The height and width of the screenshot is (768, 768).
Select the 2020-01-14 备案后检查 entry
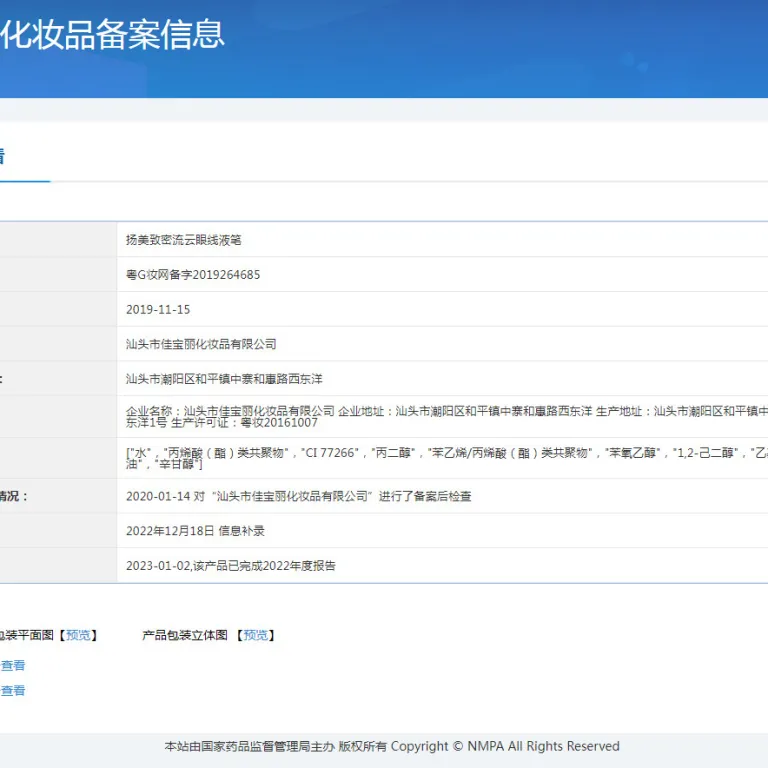(299, 496)
